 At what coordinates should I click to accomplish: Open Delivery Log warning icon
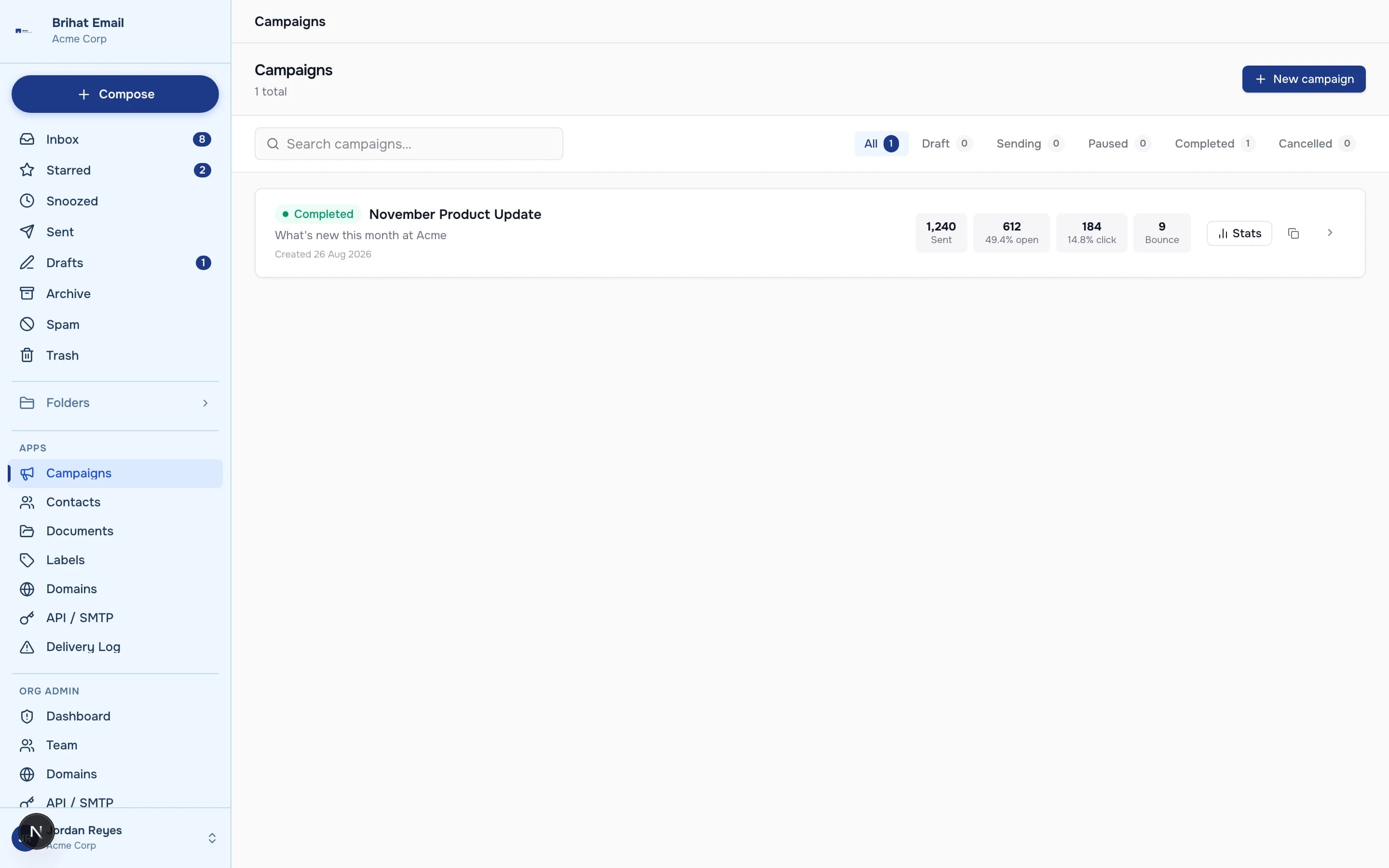pos(27,647)
